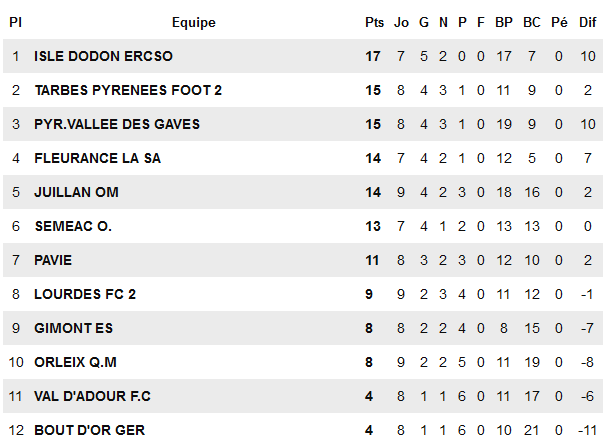The width and height of the screenshot is (606, 448).
Task: Click the TARBES PYRENEES FOOT 2 team name
Action: [128, 90]
